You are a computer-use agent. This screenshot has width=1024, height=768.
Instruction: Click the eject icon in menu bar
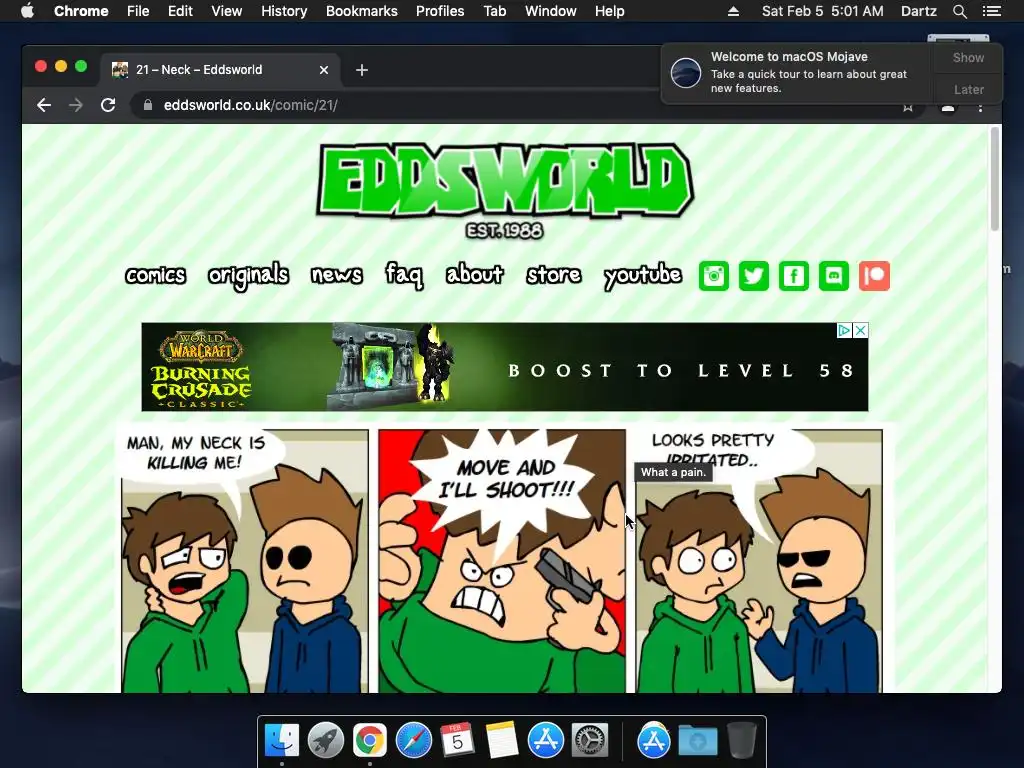(x=733, y=11)
